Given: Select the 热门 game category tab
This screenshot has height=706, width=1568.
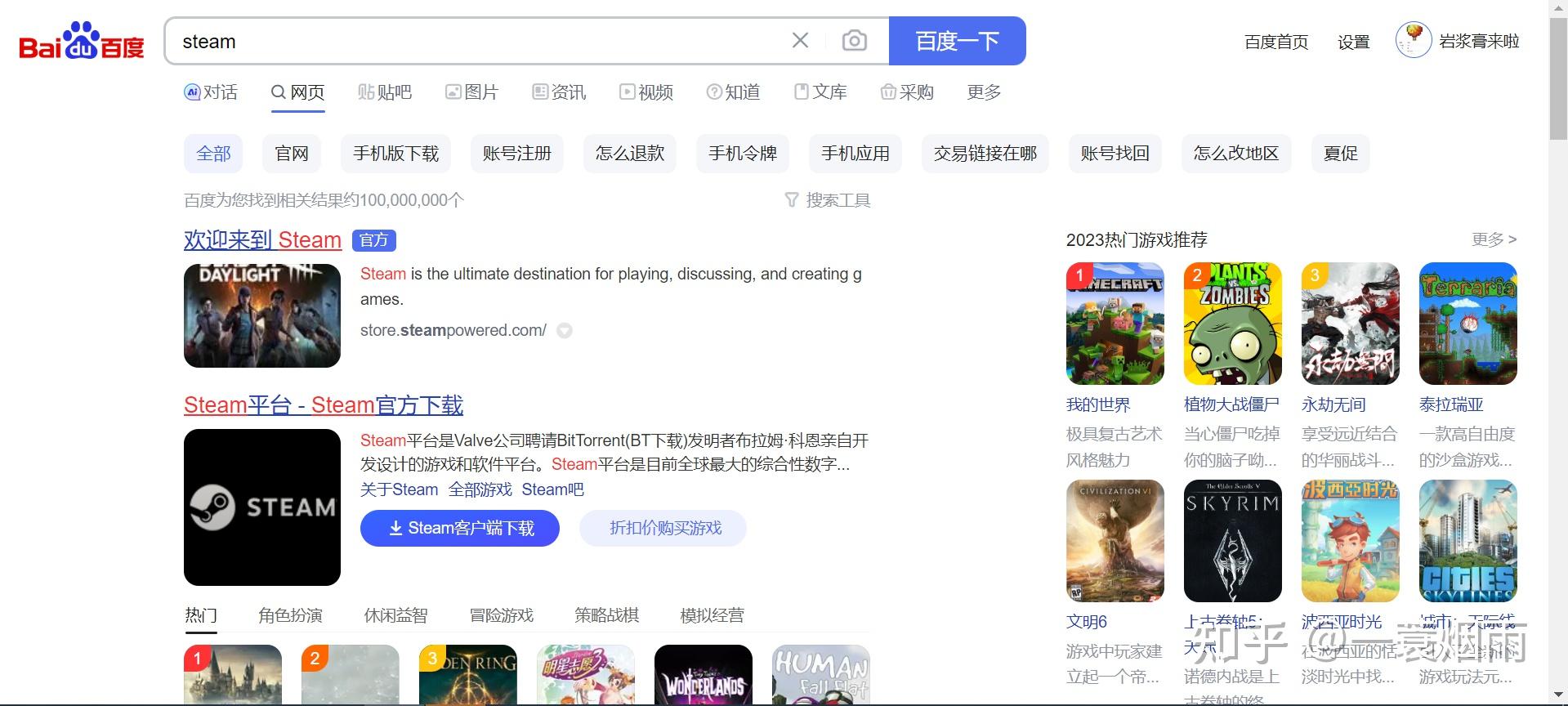Looking at the screenshot, I should (201, 615).
